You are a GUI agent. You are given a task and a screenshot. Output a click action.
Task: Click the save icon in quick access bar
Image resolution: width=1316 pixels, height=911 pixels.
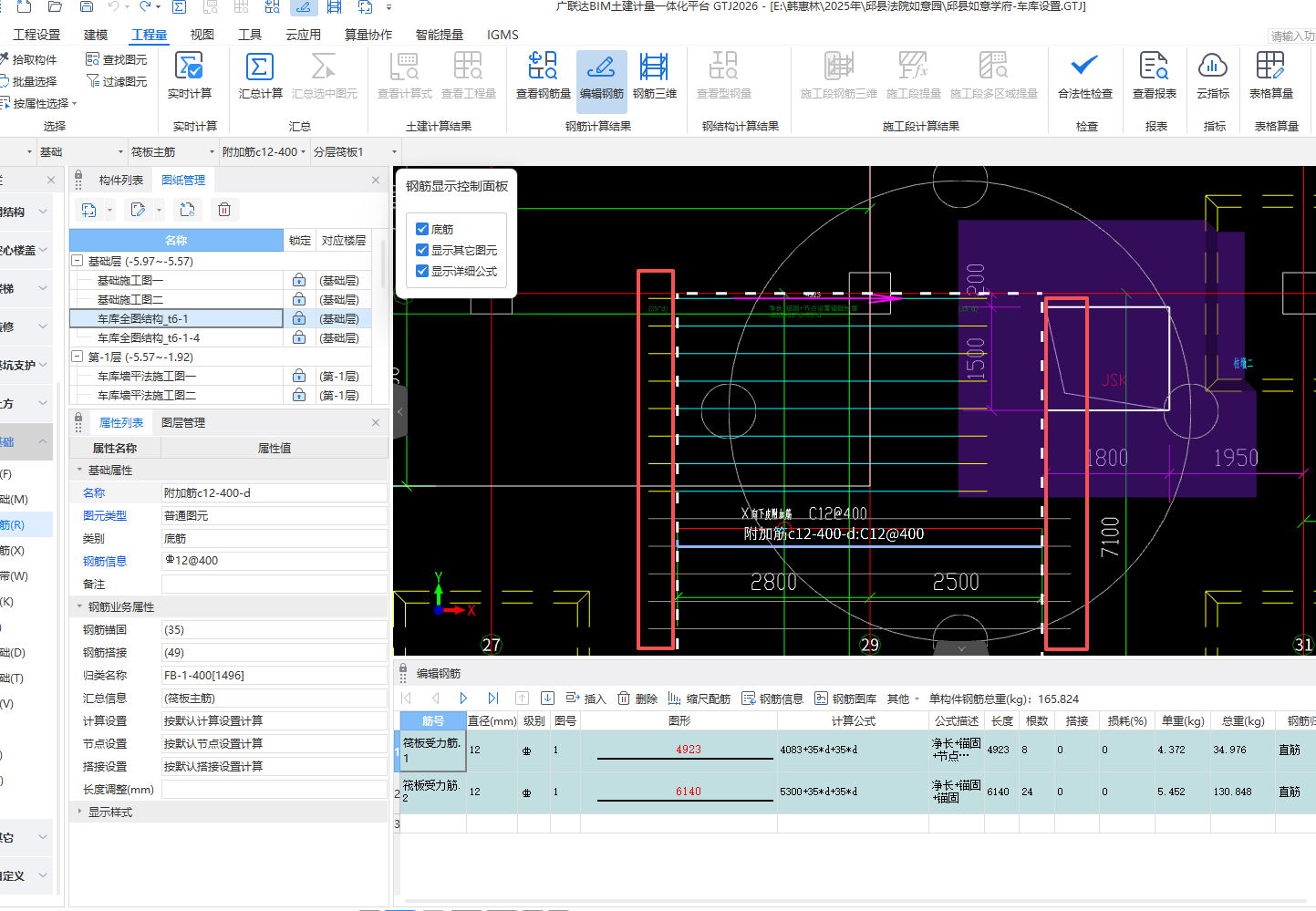point(86,7)
